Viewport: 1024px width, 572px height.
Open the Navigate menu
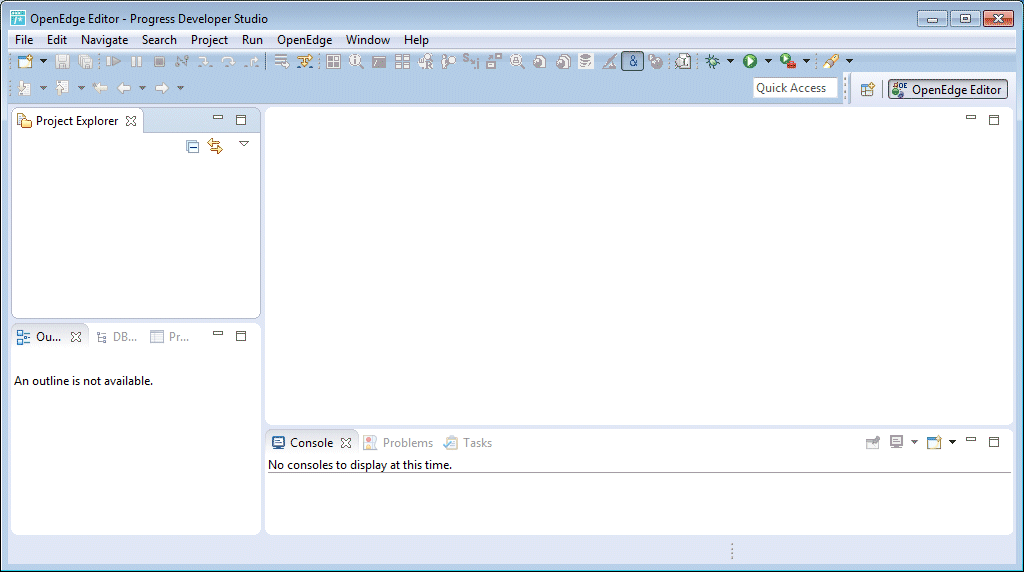coord(104,40)
